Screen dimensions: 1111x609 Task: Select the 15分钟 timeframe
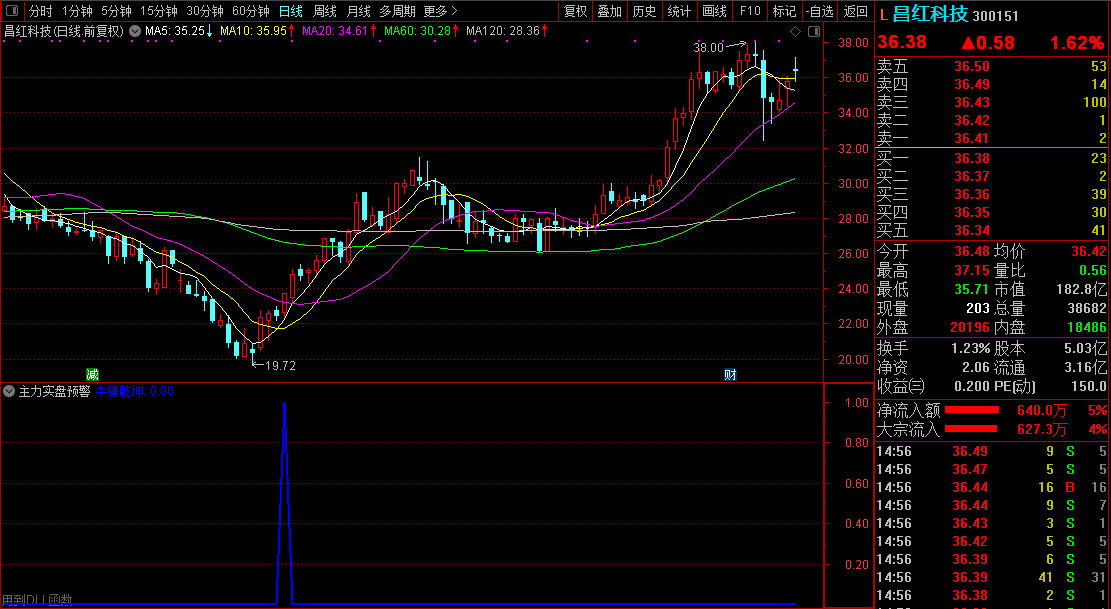159,11
